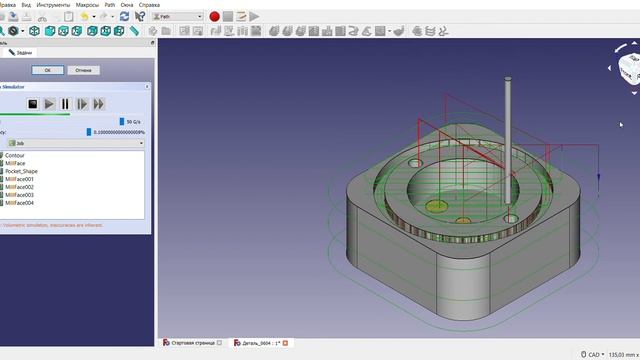Switch to the Задачи panel tab
Viewport: 640px width, 360px height.
coord(20,53)
